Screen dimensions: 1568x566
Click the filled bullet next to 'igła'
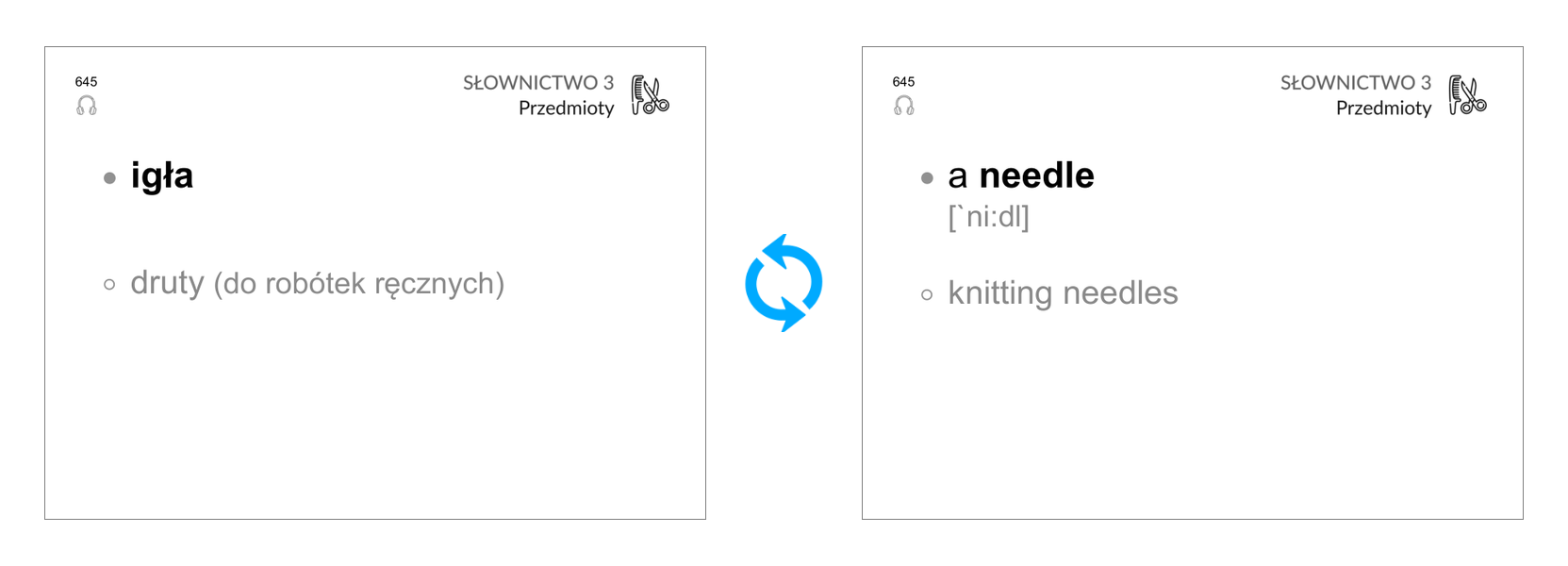click(x=109, y=177)
